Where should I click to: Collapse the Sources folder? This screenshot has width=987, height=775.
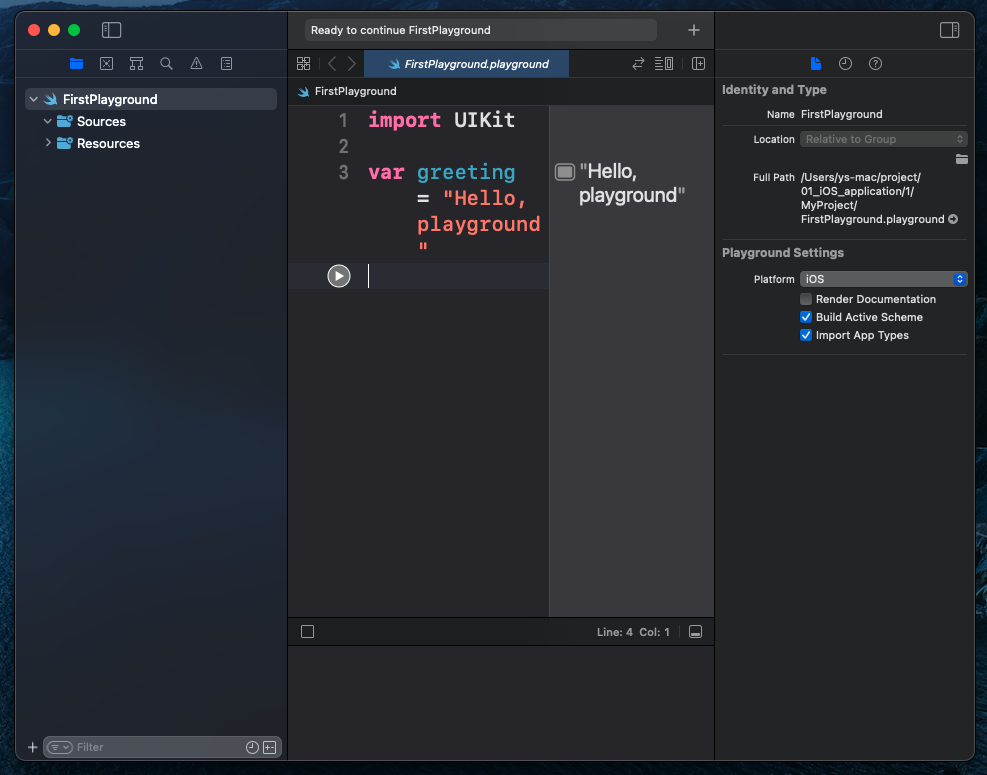pos(47,121)
